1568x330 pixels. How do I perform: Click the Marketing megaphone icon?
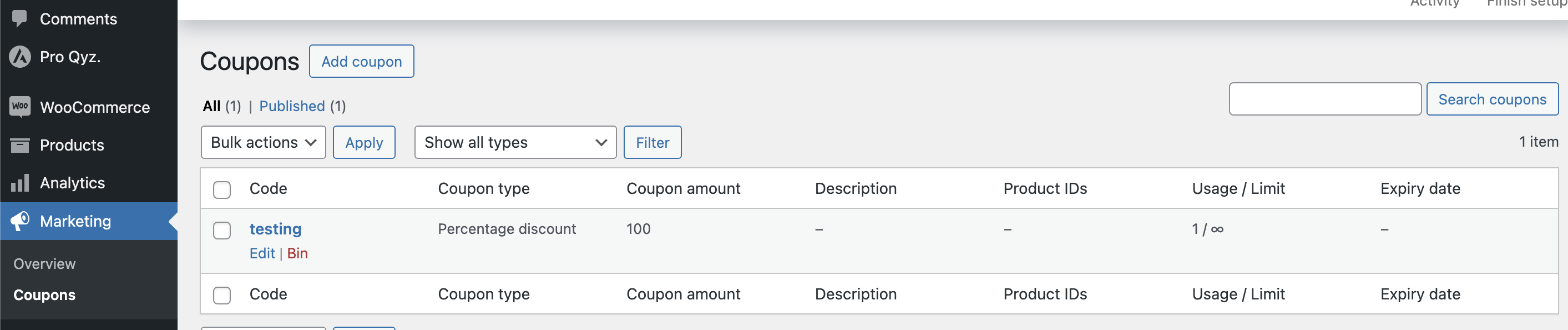(x=20, y=221)
